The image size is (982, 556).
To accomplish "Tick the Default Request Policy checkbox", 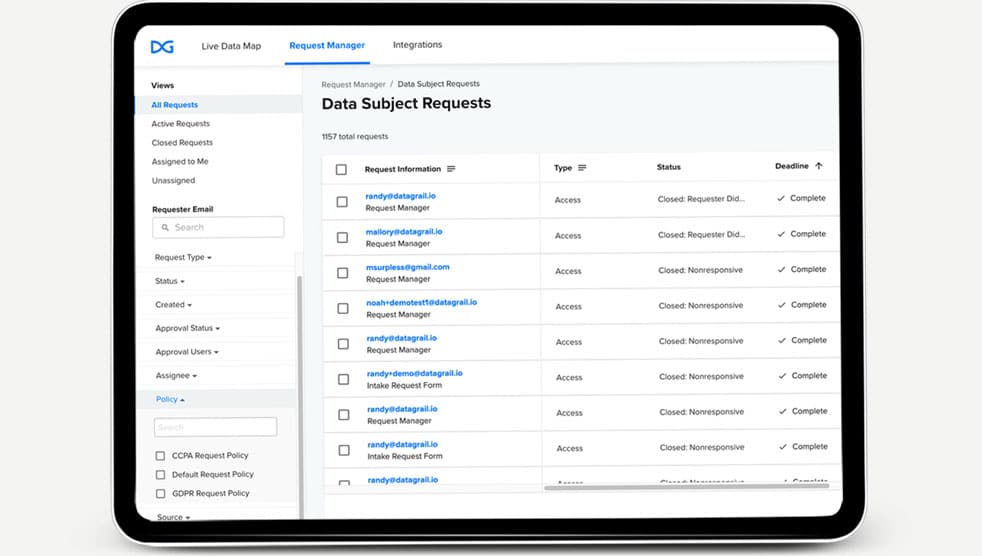I will pyautogui.click(x=160, y=475).
